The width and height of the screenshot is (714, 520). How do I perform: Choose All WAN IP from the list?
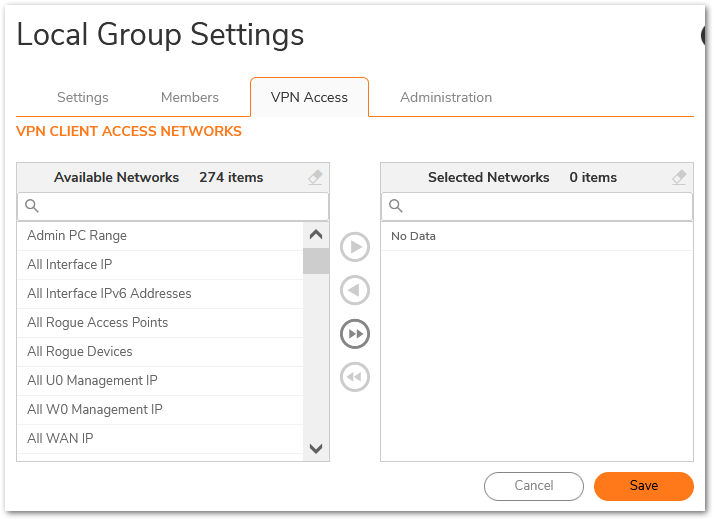60,439
